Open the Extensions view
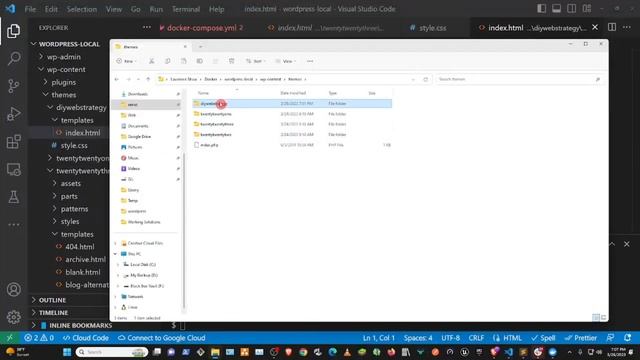Image resolution: width=640 pixels, height=360 pixels. pyautogui.click(x=13, y=142)
